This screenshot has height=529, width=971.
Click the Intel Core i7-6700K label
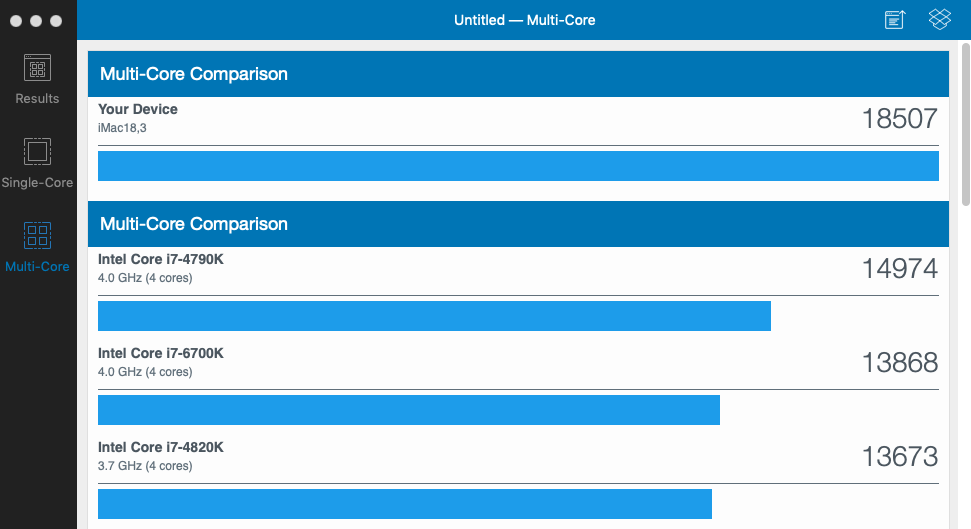(x=160, y=353)
